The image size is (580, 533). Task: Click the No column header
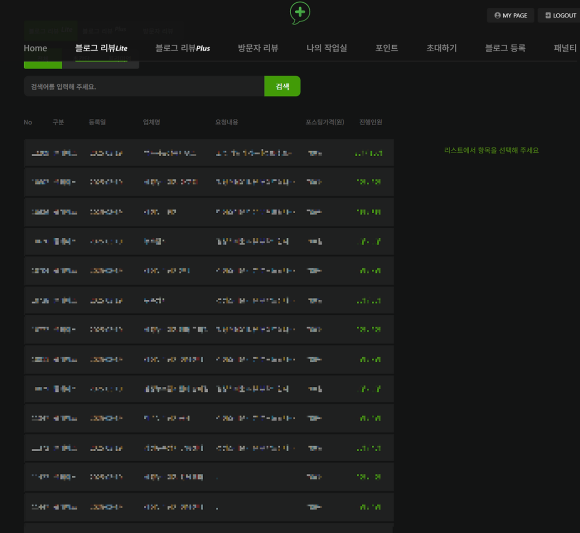pyautogui.click(x=28, y=122)
